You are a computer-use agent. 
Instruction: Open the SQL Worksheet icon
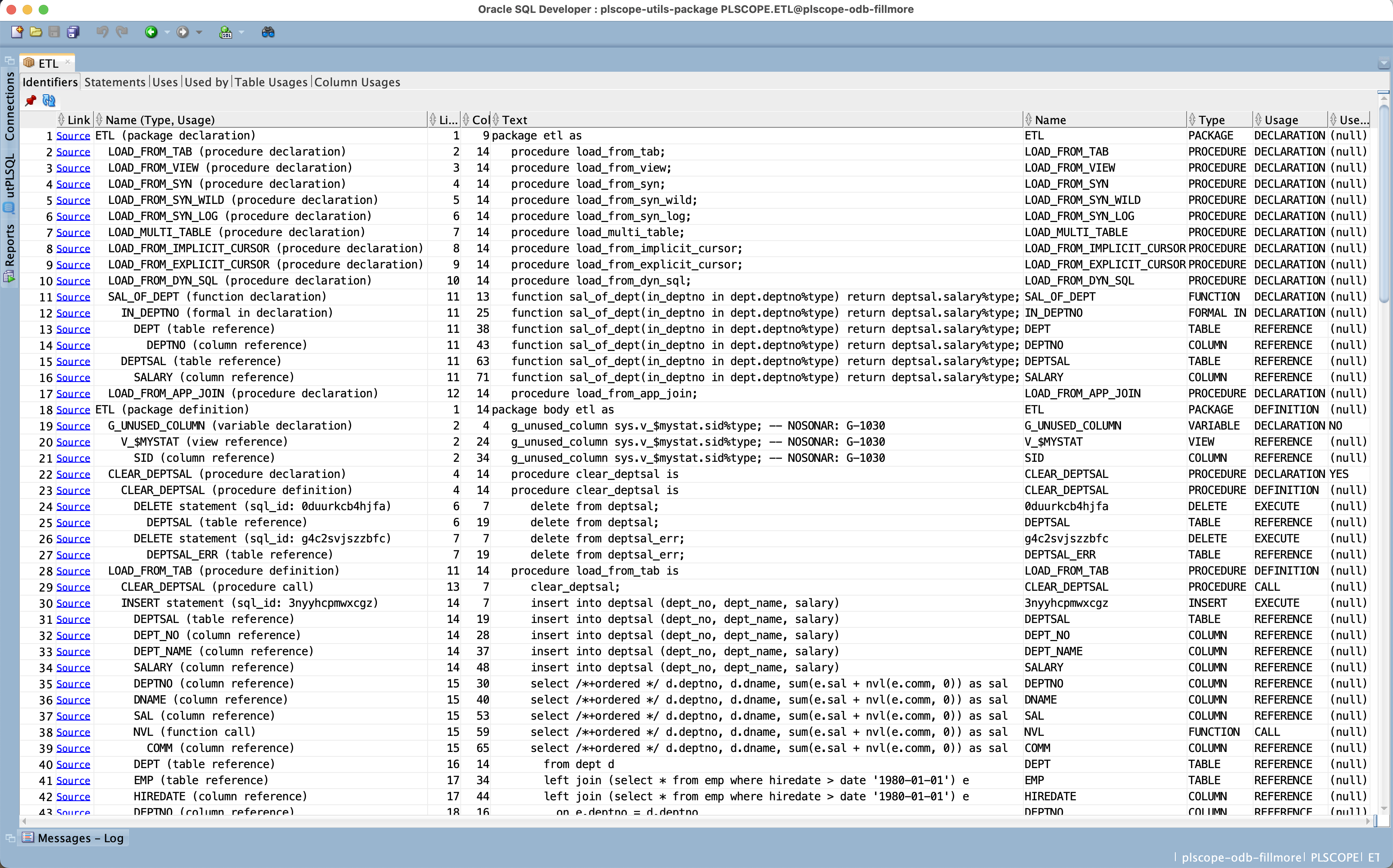pyautogui.click(x=226, y=32)
